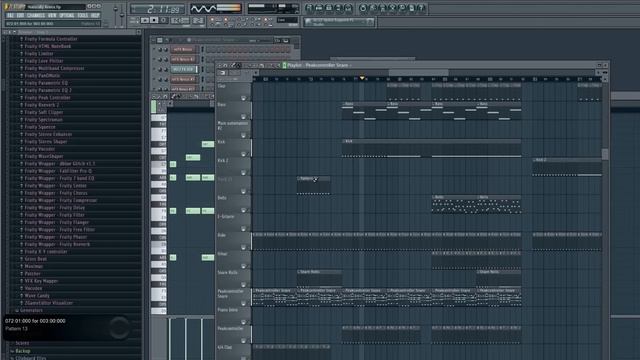
Task: Click the volume knob of first channel rack row
Action: click(165, 49)
